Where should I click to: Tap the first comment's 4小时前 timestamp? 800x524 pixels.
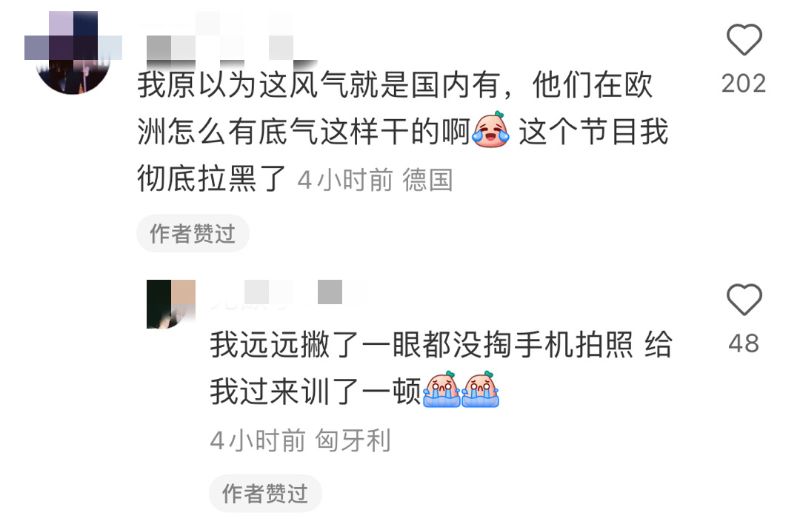(x=345, y=180)
